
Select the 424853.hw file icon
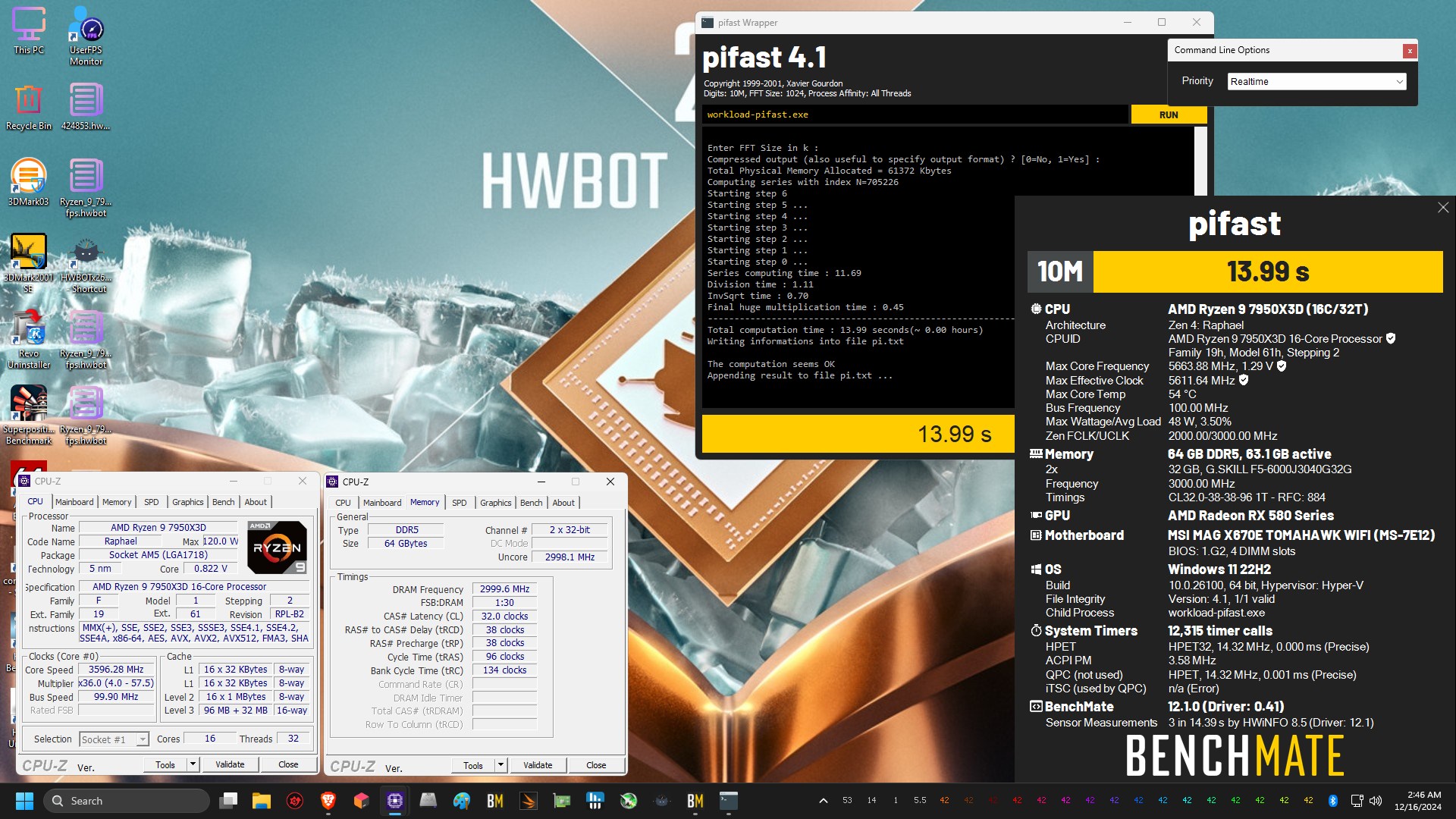click(x=86, y=106)
